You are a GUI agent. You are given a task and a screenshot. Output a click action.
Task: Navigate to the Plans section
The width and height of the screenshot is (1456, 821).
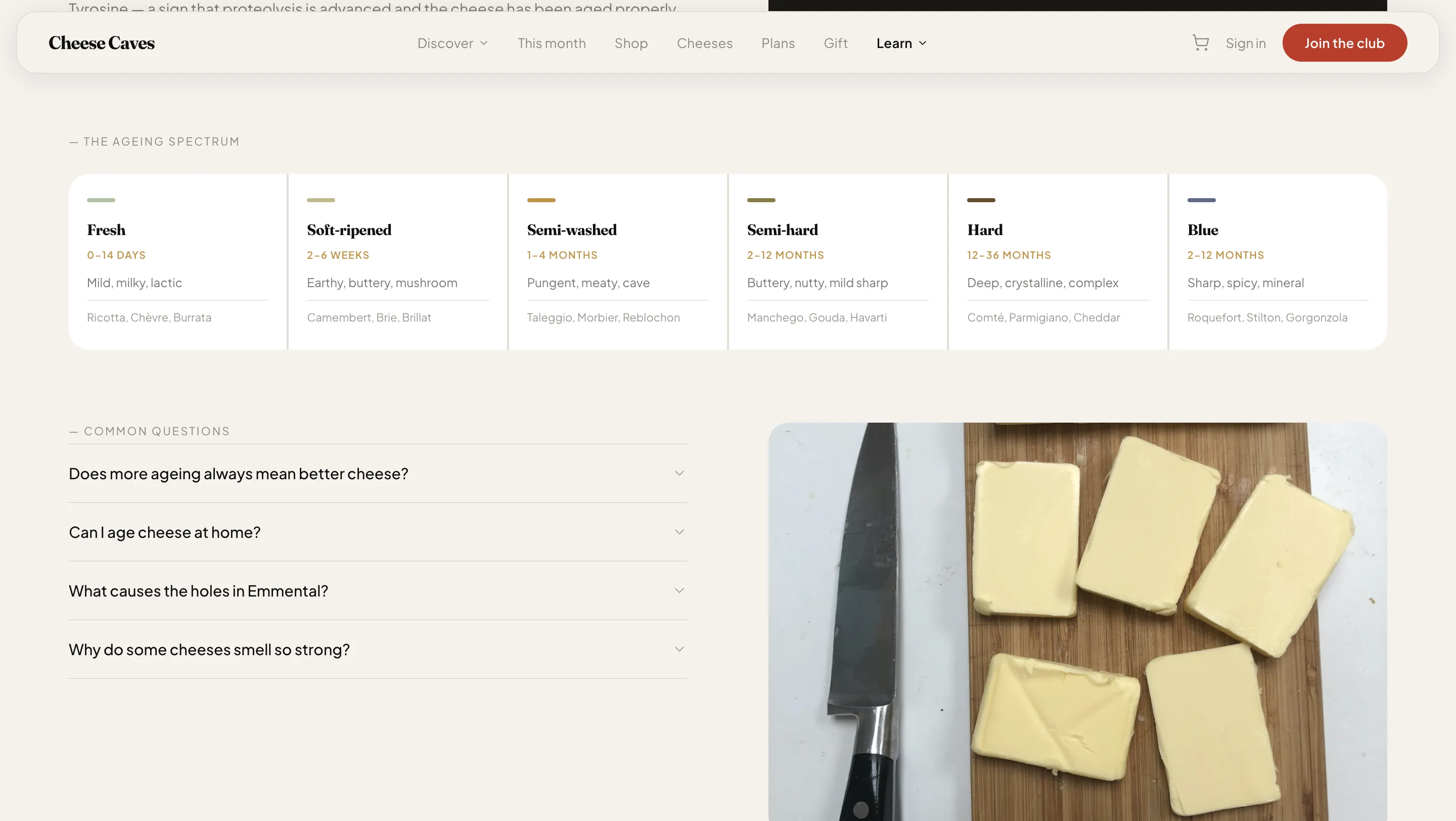click(778, 43)
